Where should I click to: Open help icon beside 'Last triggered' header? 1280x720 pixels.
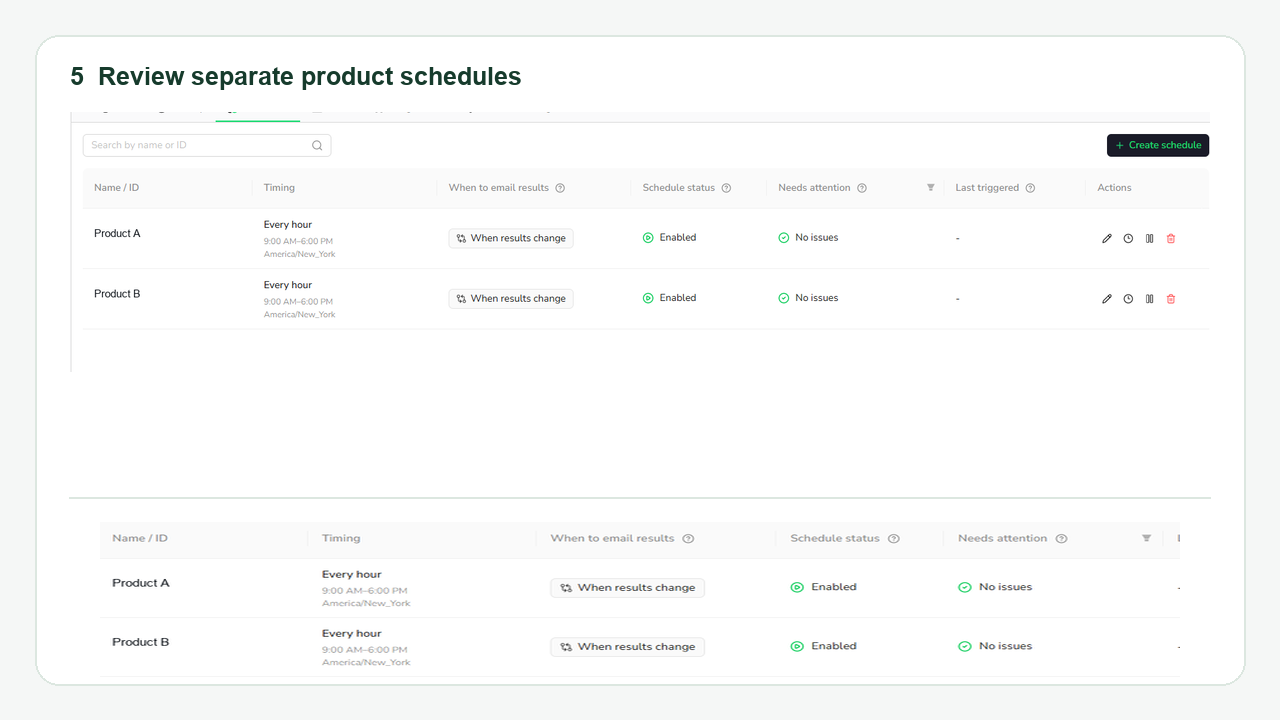[1030, 188]
